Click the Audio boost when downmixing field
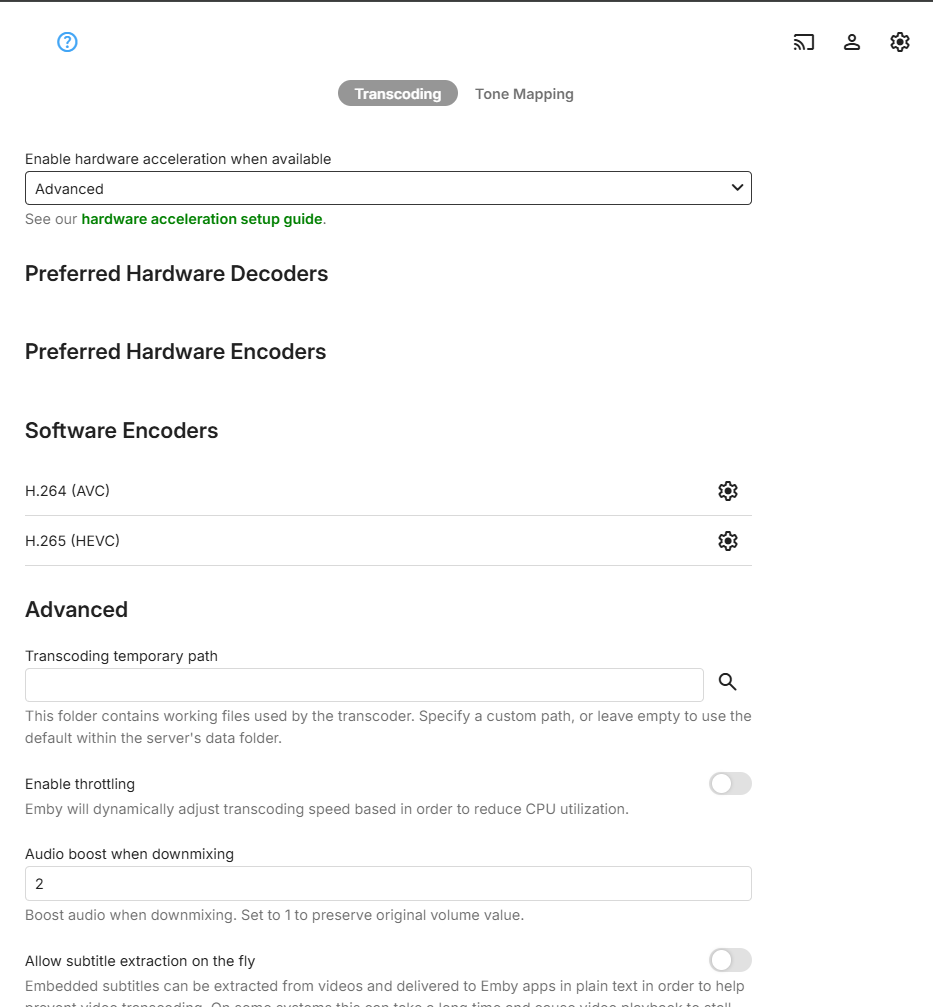The width and height of the screenshot is (933, 1007). (387, 884)
